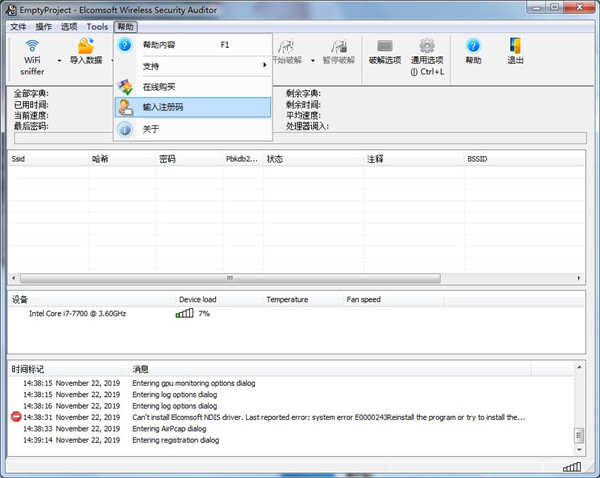Click the log scroll up arrow
600x478 pixels.
click(579, 367)
